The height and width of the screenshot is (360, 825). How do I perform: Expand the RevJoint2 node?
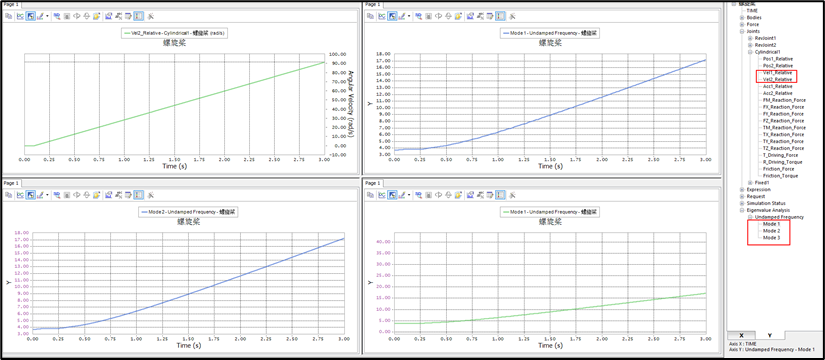750,45
